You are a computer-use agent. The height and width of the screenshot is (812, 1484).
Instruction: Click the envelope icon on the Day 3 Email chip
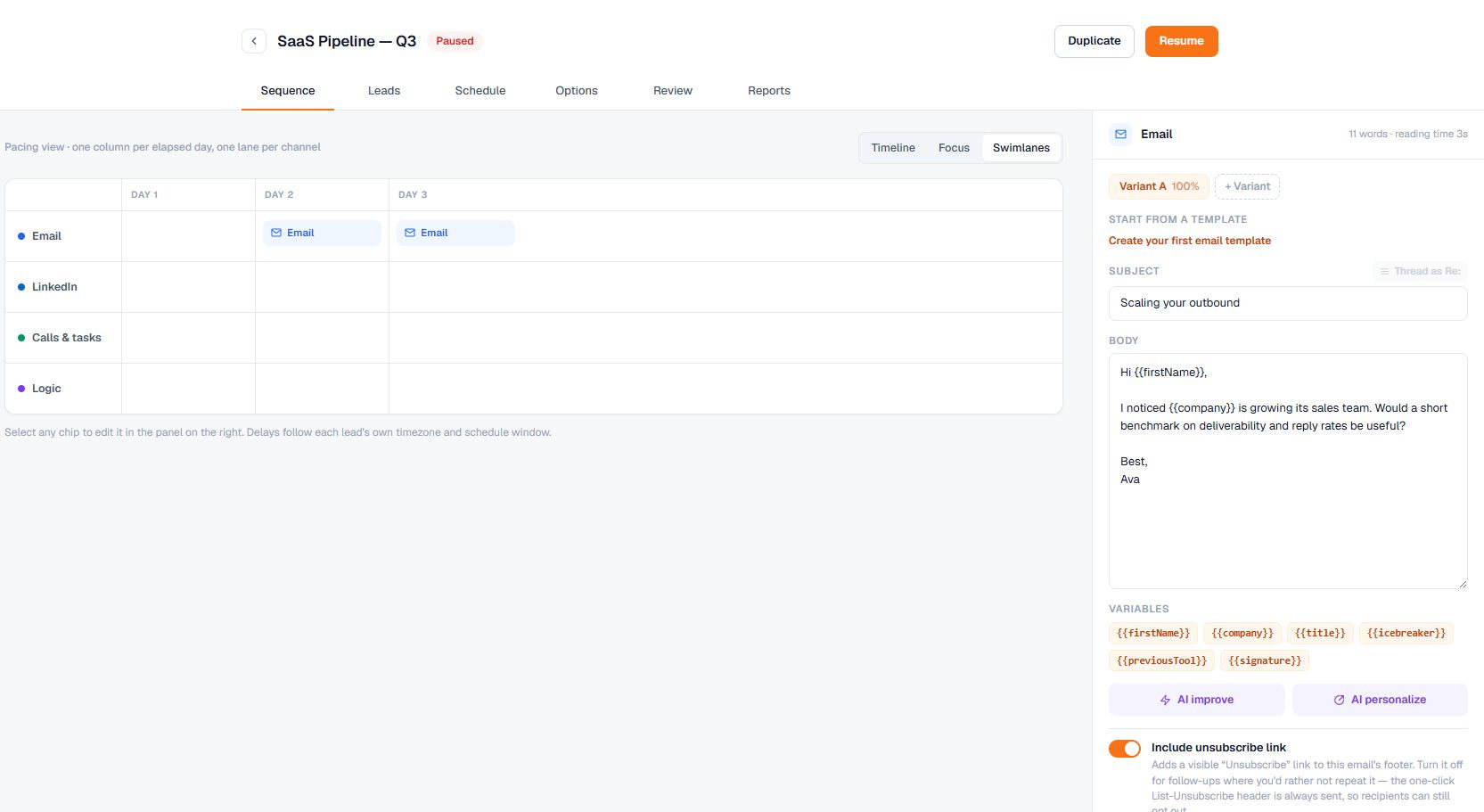tap(410, 233)
